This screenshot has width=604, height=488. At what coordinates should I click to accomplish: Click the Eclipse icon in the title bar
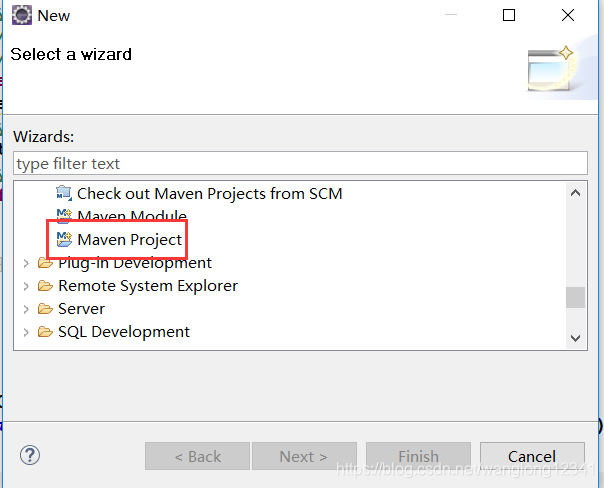click(x=22, y=15)
